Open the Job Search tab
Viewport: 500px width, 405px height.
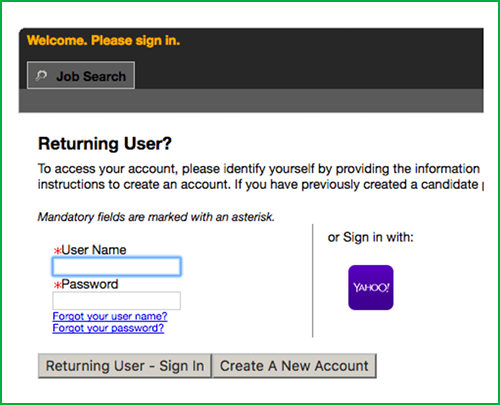(x=81, y=75)
